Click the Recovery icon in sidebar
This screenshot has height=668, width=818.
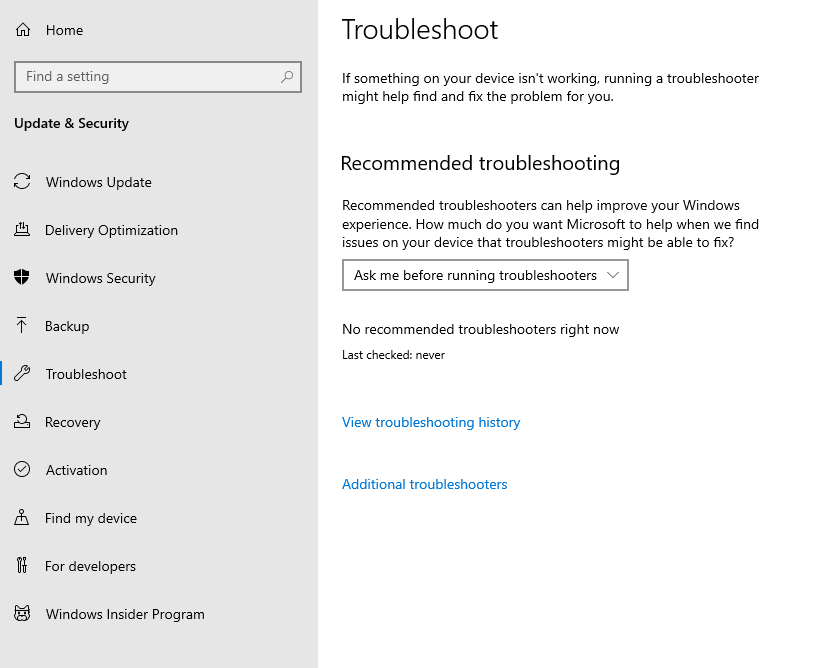pyautogui.click(x=22, y=422)
